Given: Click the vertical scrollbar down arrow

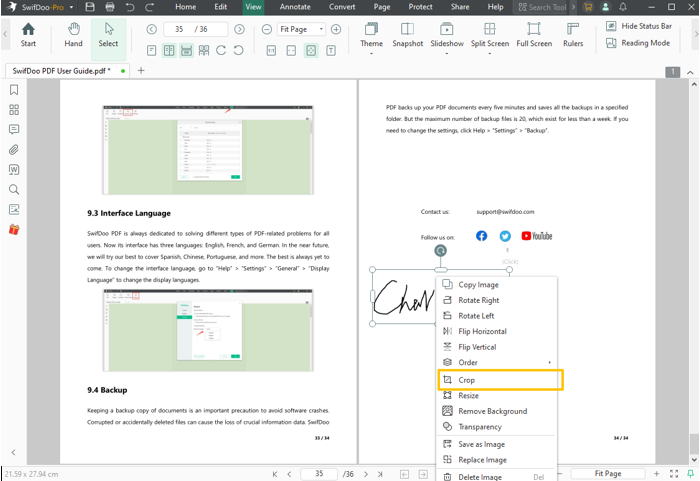Looking at the screenshot, I should pyautogui.click(x=694, y=460).
